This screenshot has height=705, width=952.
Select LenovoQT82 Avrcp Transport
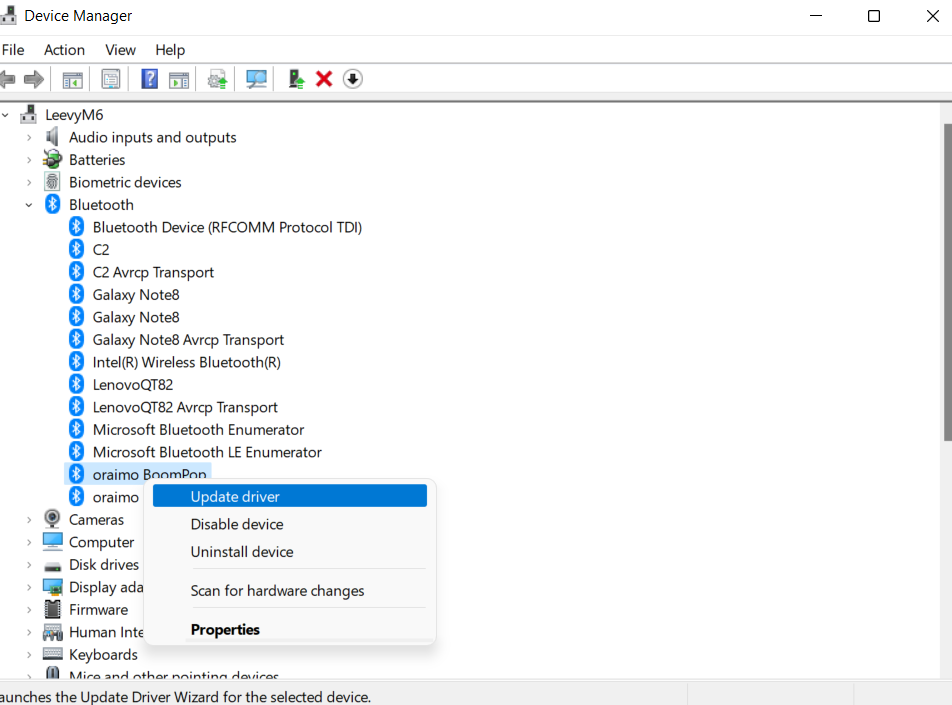pyautogui.click(x=185, y=407)
